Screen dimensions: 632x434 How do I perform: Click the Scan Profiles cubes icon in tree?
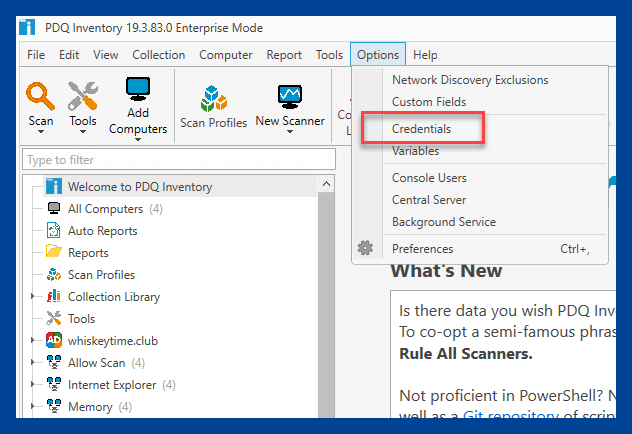point(54,274)
